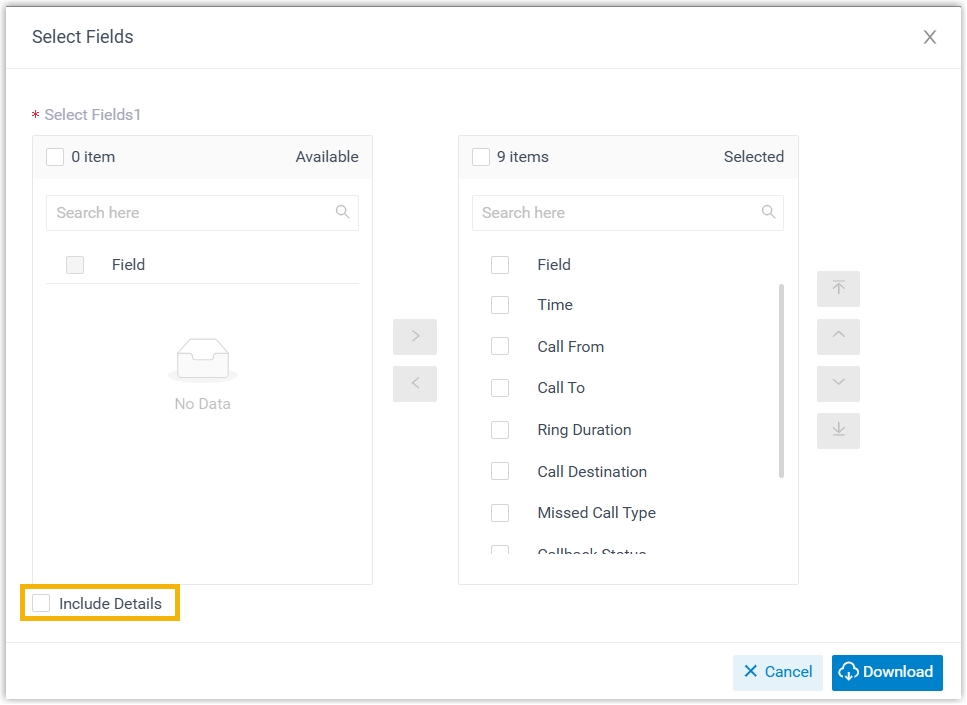Click search icon in Available list
Image resolution: width=967 pixels, height=705 pixels.
(x=343, y=212)
